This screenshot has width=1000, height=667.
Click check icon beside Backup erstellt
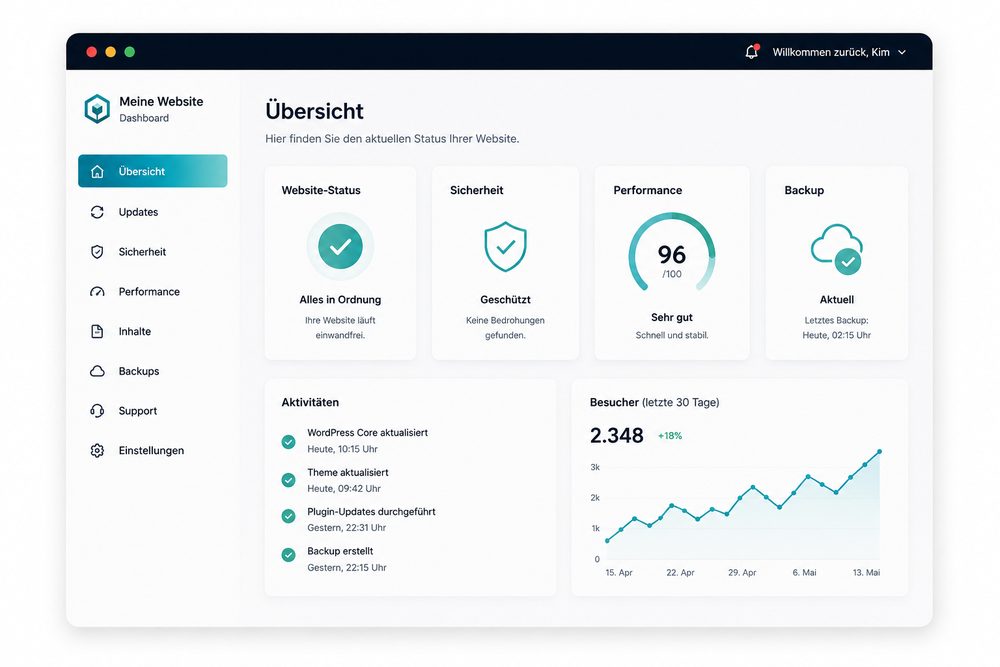pos(288,555)
